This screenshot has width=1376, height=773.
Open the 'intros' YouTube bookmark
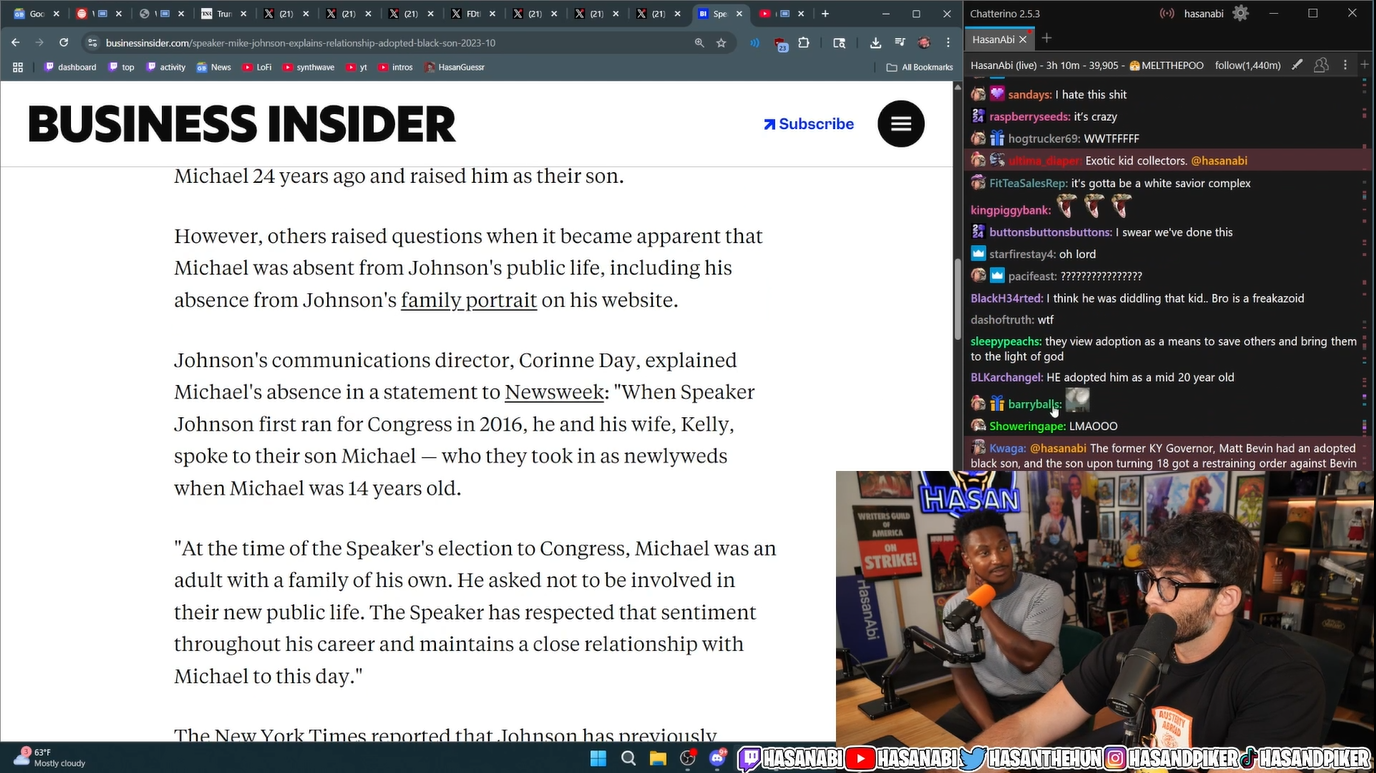(396, 67)
